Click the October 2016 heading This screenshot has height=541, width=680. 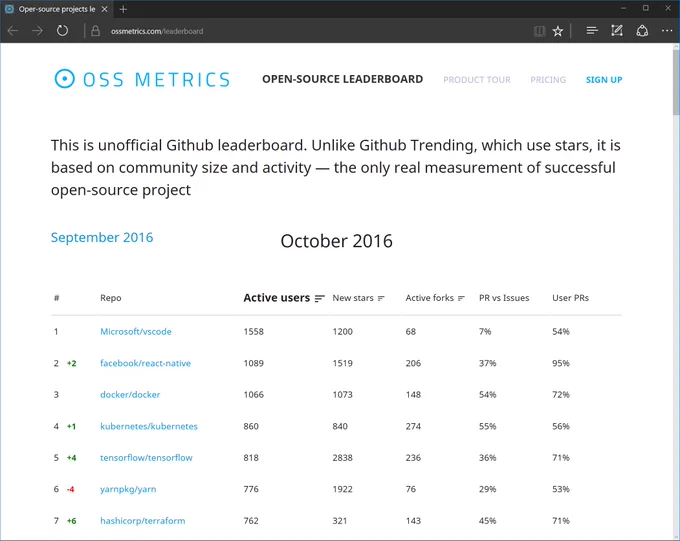click(337, 241)
